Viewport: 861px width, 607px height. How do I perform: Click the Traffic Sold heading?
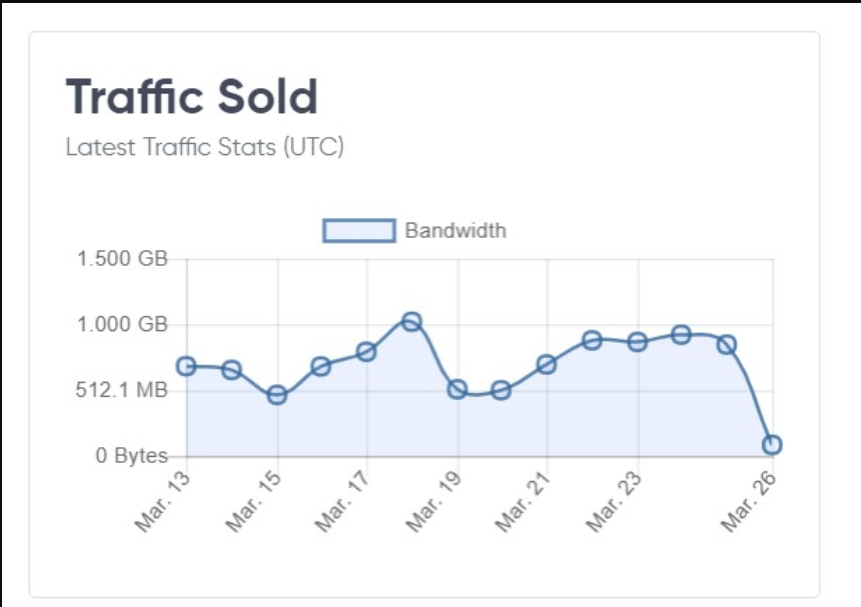pos(192,97)
